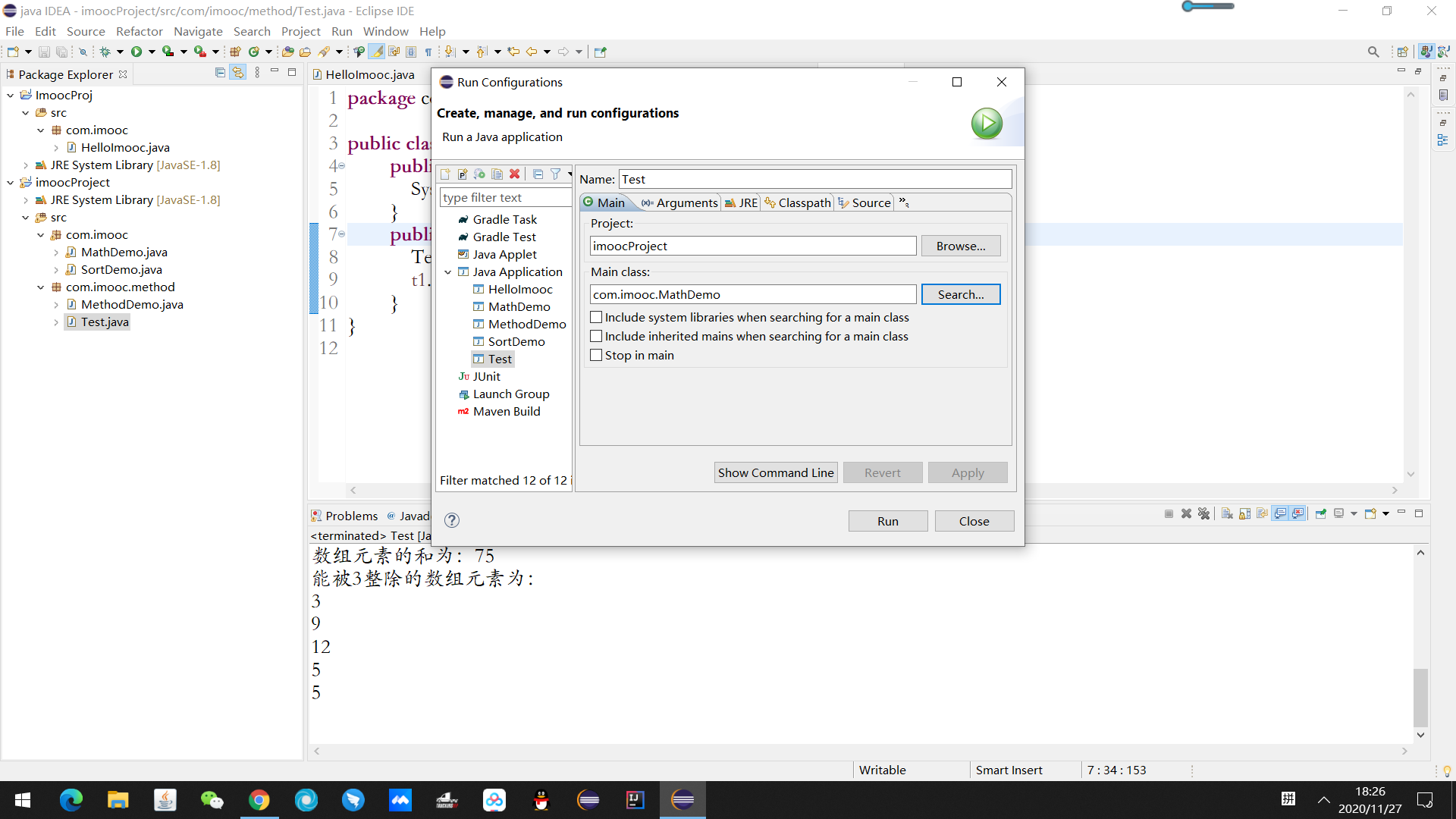Enable Include system libraries checkbox

pyautogui.click(x=596, y=317)
